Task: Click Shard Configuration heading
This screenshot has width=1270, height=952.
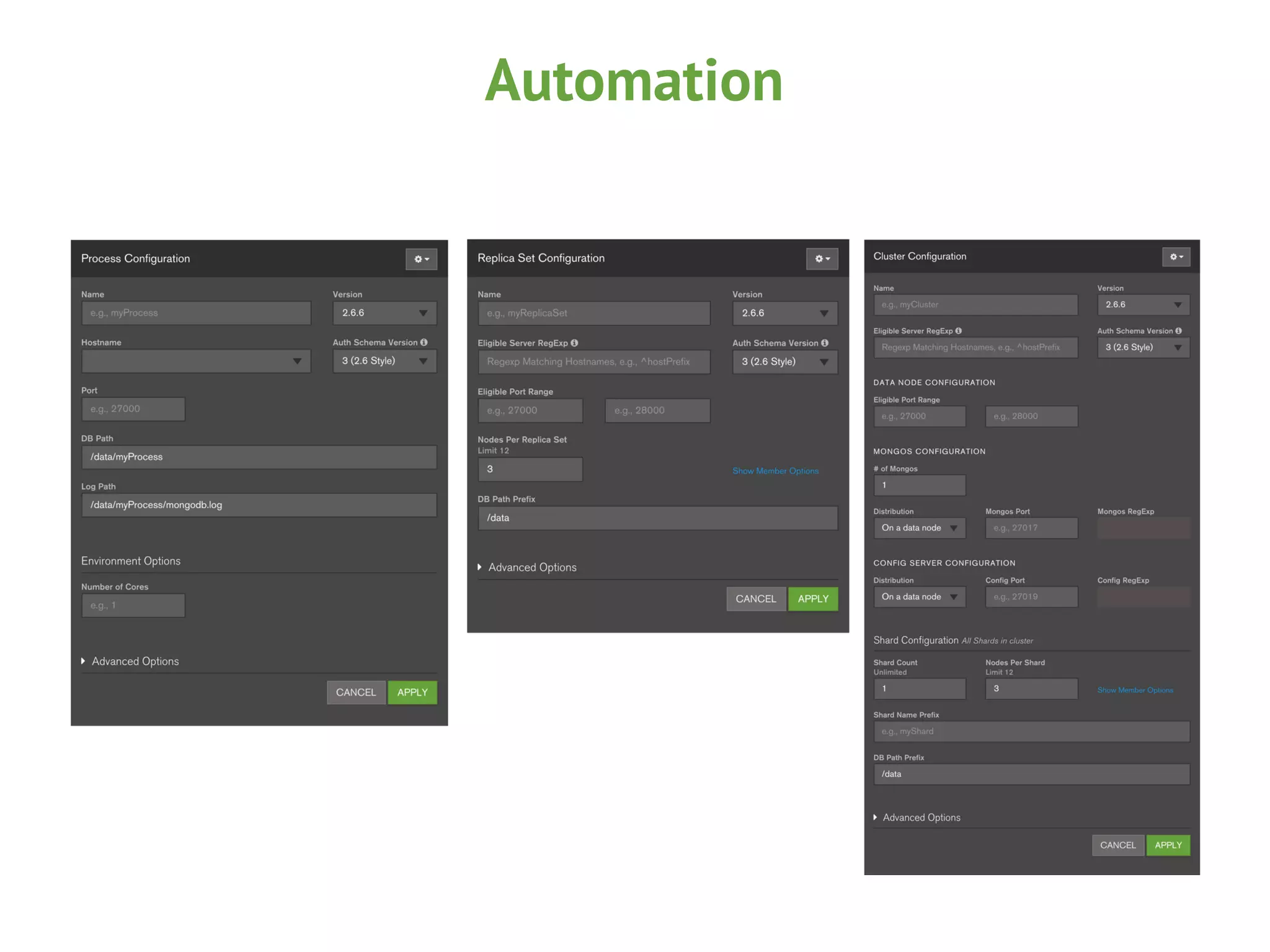Action: point(916,640)
